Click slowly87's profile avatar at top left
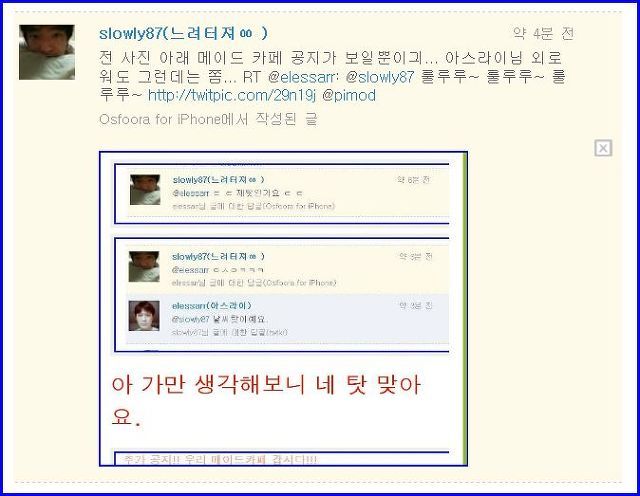 coord(47,52)
